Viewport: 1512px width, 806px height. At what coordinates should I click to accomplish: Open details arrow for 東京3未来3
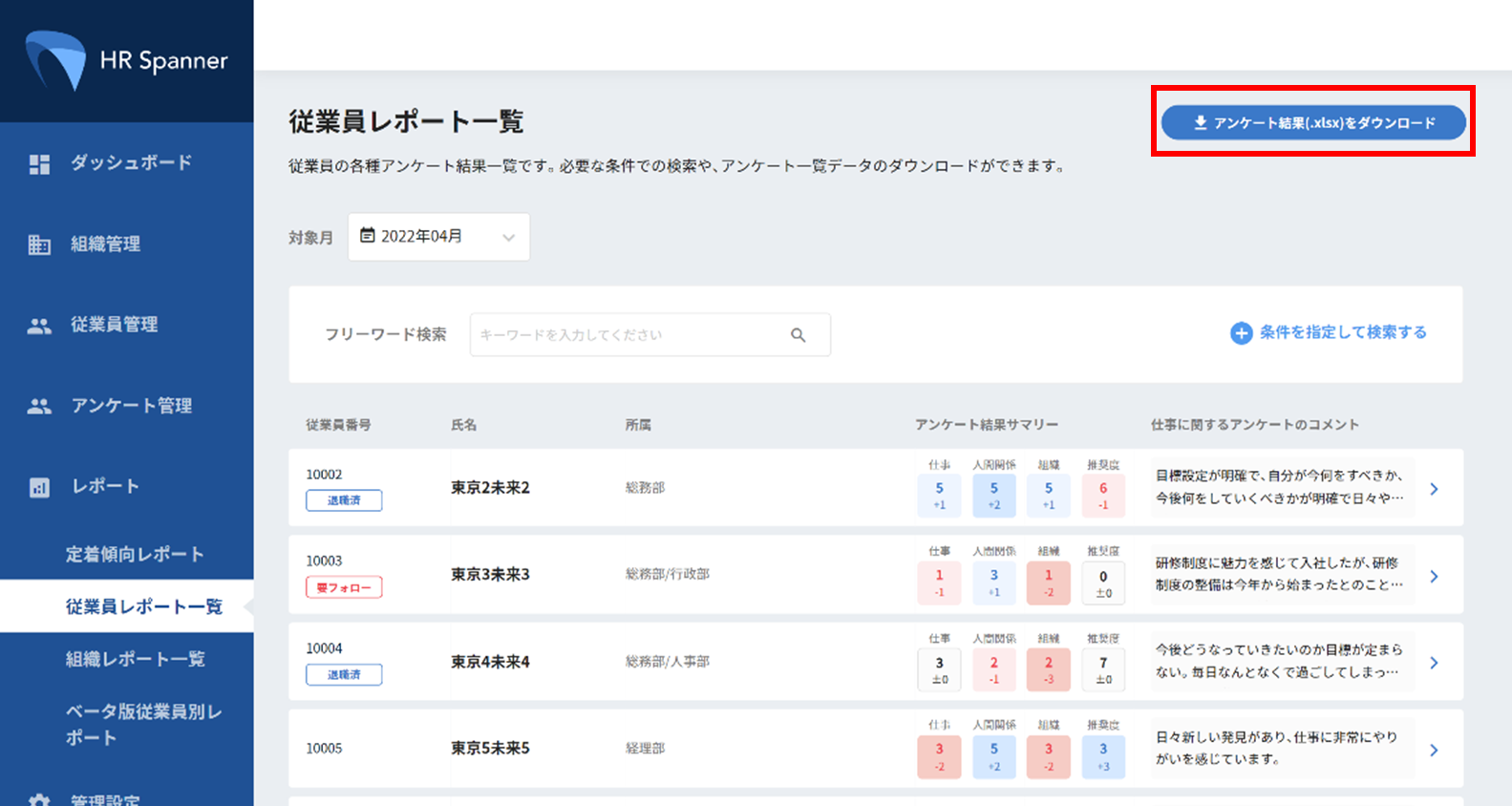pos(1434,576)
